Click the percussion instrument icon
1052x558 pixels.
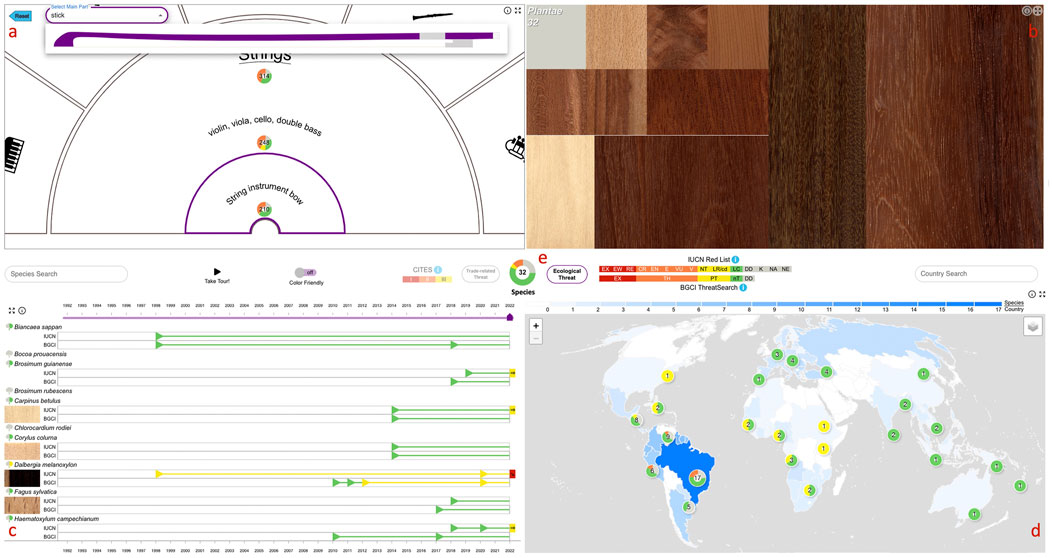(x=516, y=148)
